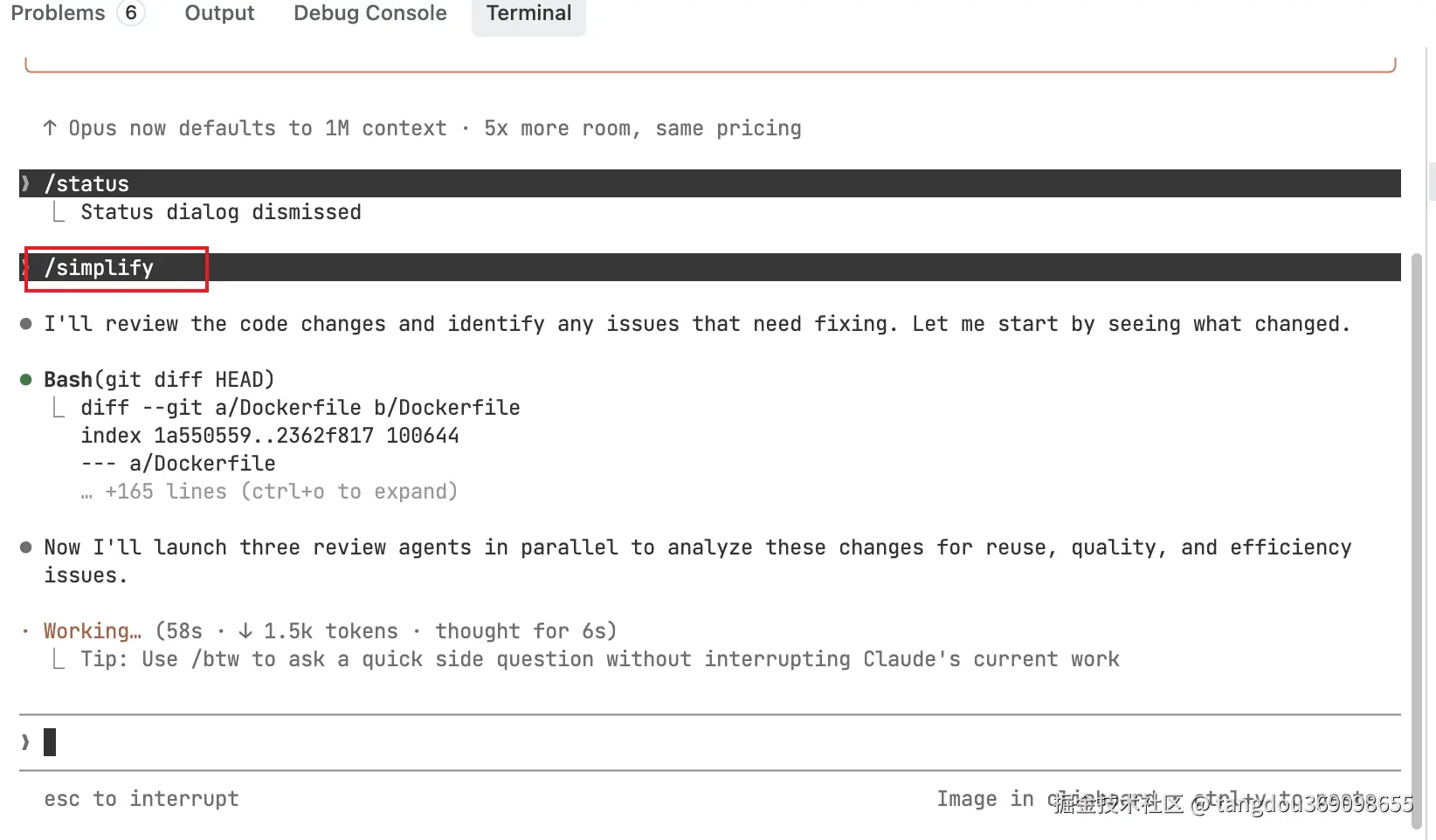This screenshot has width=1436, height=840.
Task: Click the bullet beside "Now I'll launch three"
Action: click(x=26, y=547)
